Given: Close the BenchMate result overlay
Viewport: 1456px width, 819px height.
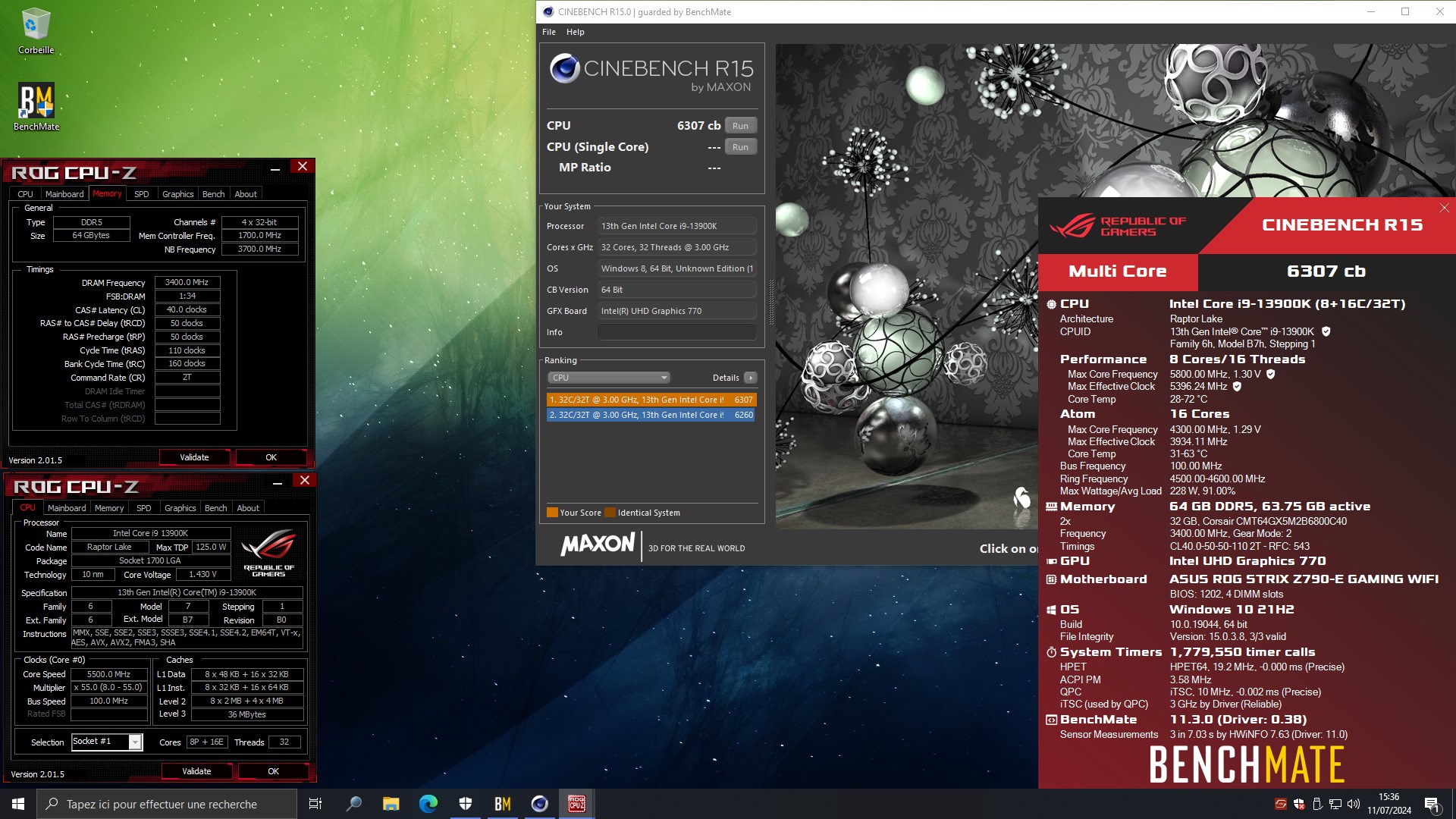Looking at the screenshot, I should (x=1444, y=208).
